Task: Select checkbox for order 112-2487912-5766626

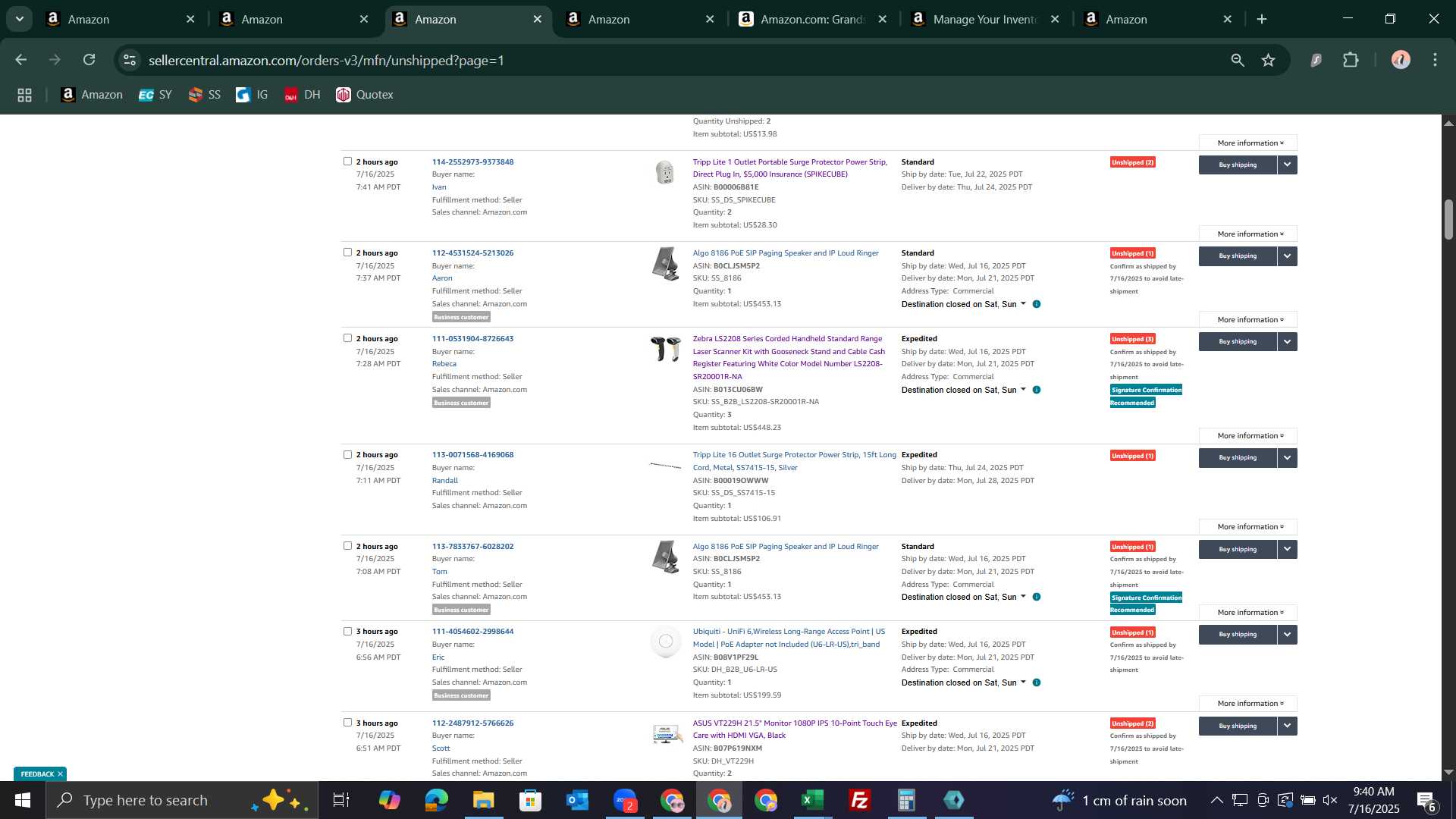Action: [x=347, y=722]
